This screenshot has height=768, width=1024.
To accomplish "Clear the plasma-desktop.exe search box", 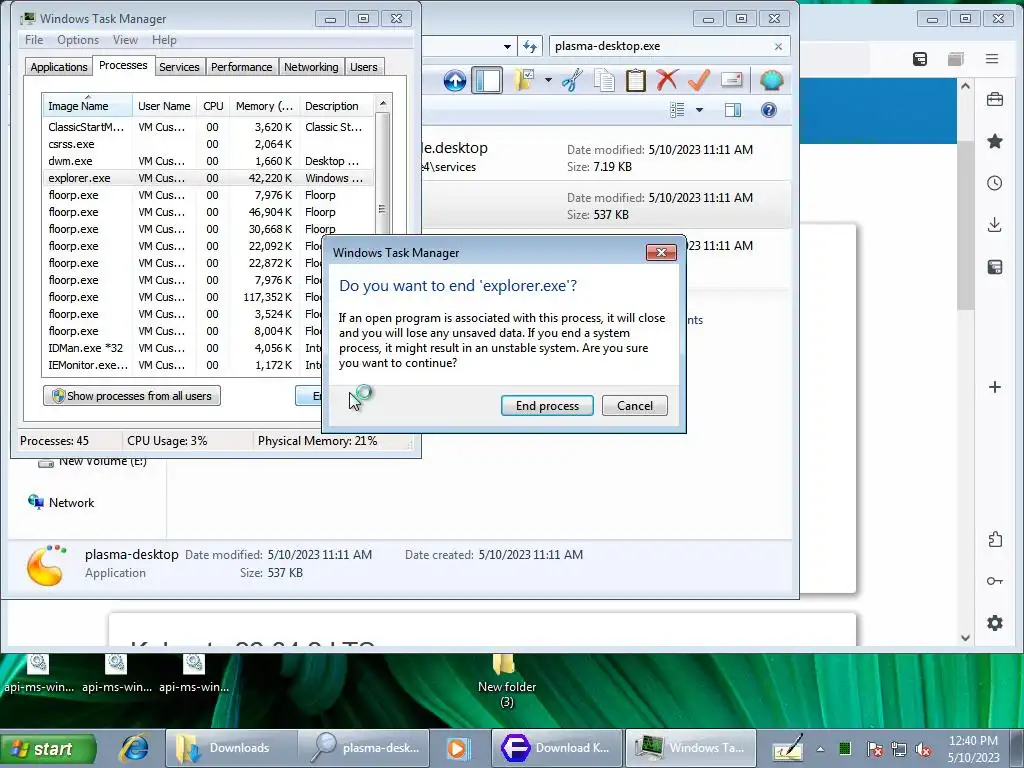I will (778, 46).
